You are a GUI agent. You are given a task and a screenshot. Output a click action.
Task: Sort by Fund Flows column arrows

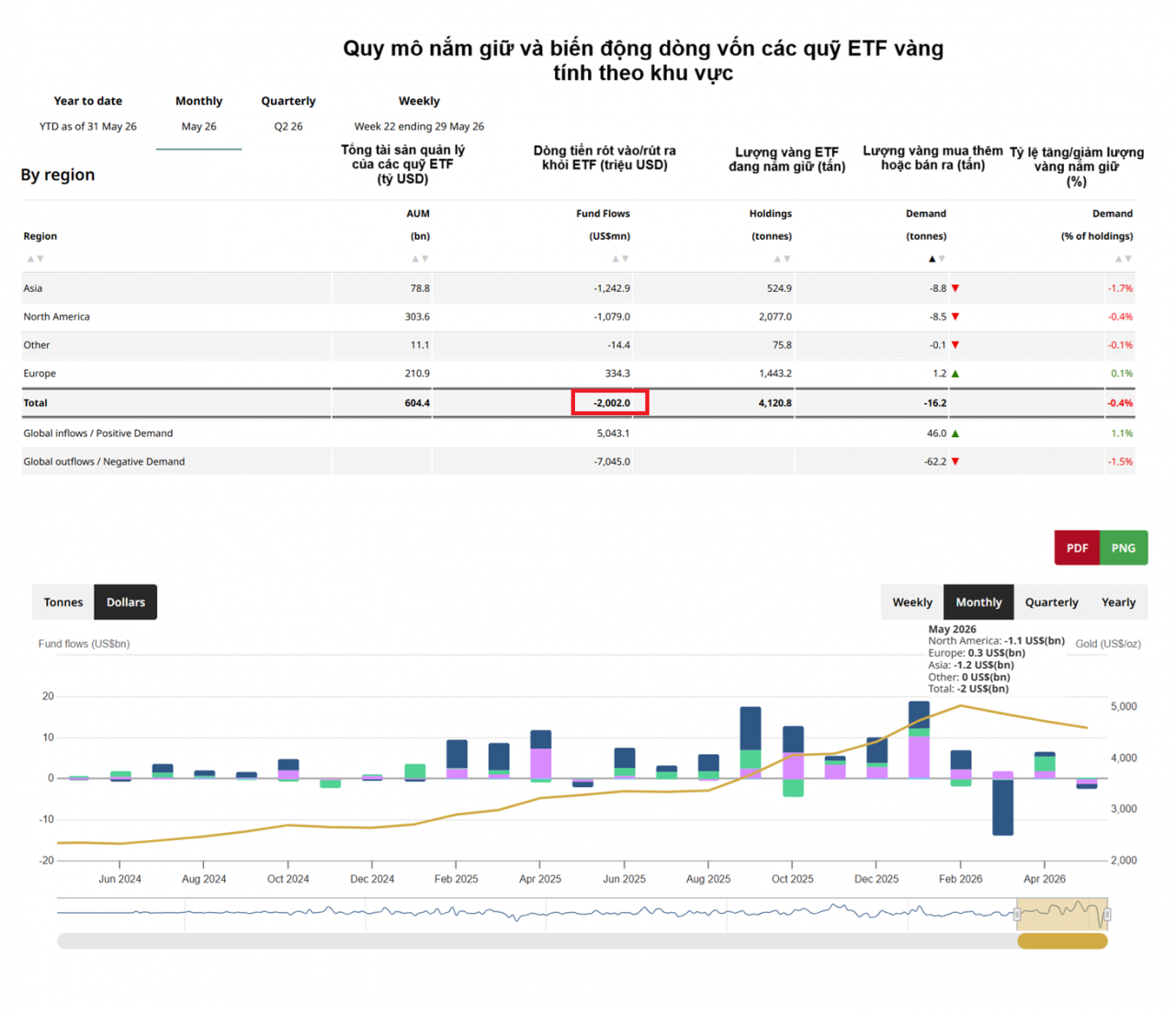pyautogui.click(x=621, y=259)
